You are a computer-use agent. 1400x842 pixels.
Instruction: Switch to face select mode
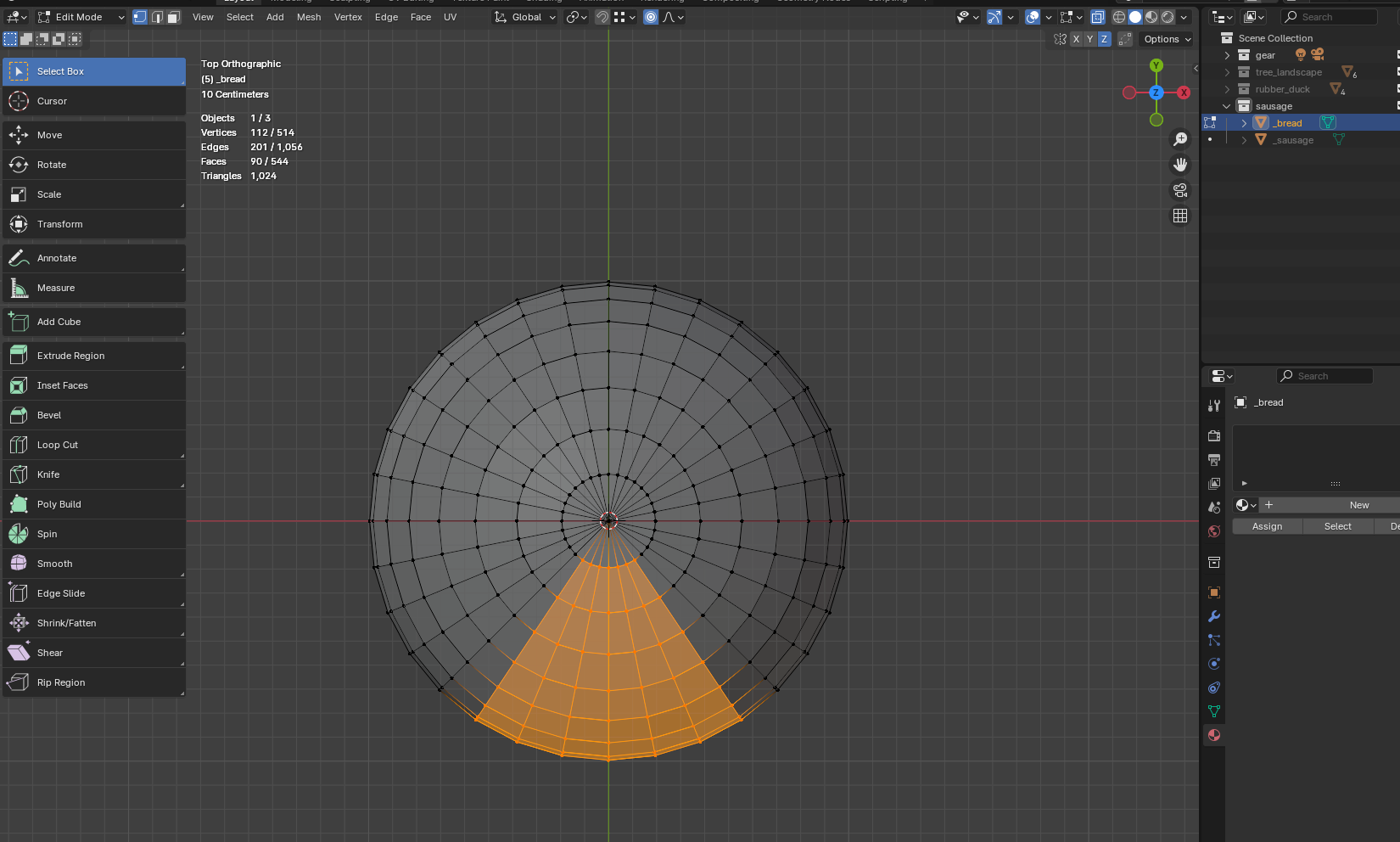point(173,17)
